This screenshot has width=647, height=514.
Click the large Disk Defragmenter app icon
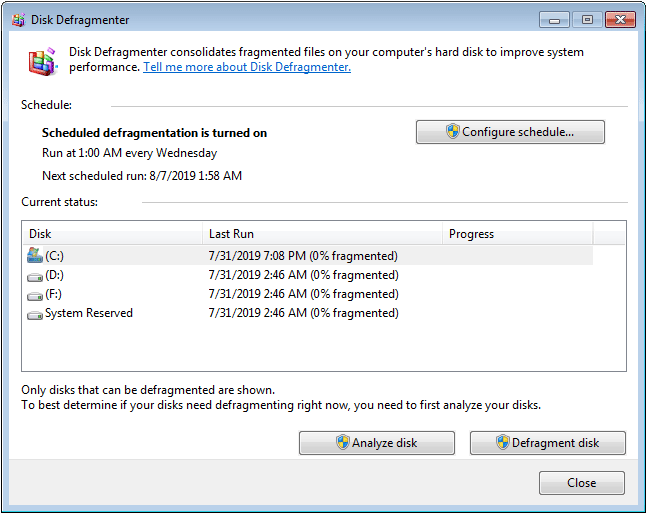[42, 62]
